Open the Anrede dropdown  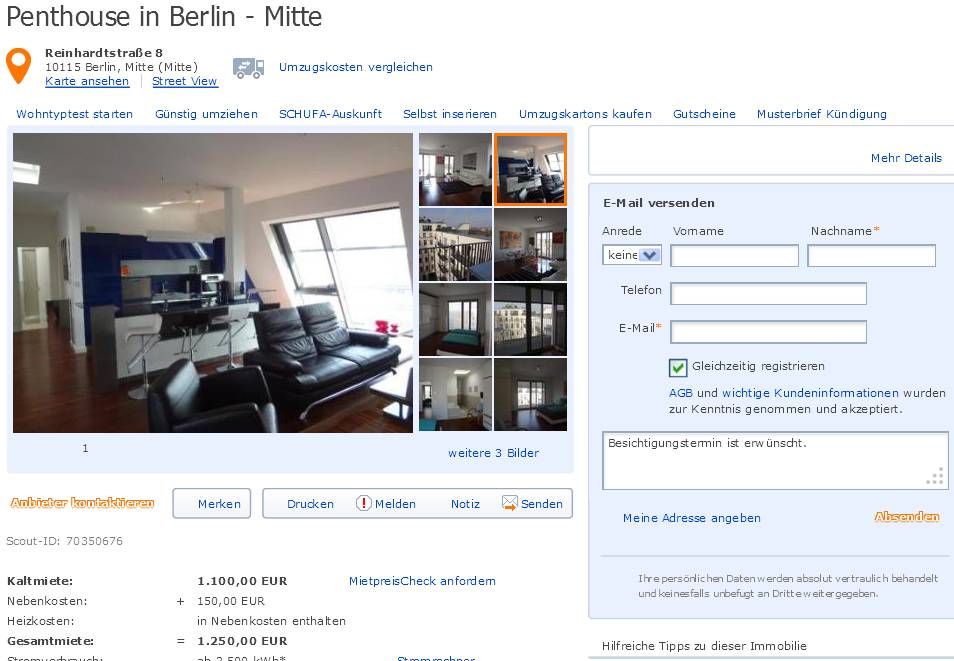[632, 255]
